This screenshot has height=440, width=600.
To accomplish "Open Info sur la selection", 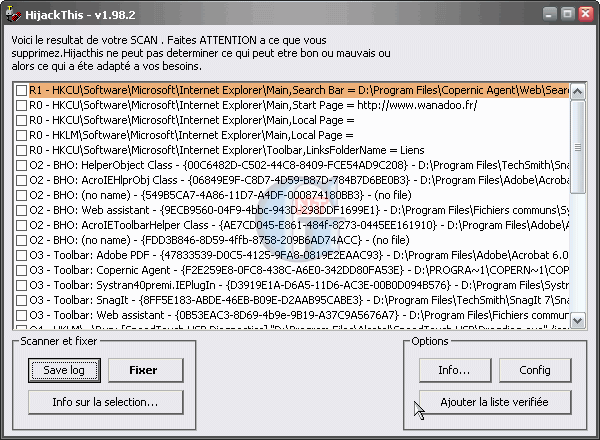I will [x=106, y=402].
